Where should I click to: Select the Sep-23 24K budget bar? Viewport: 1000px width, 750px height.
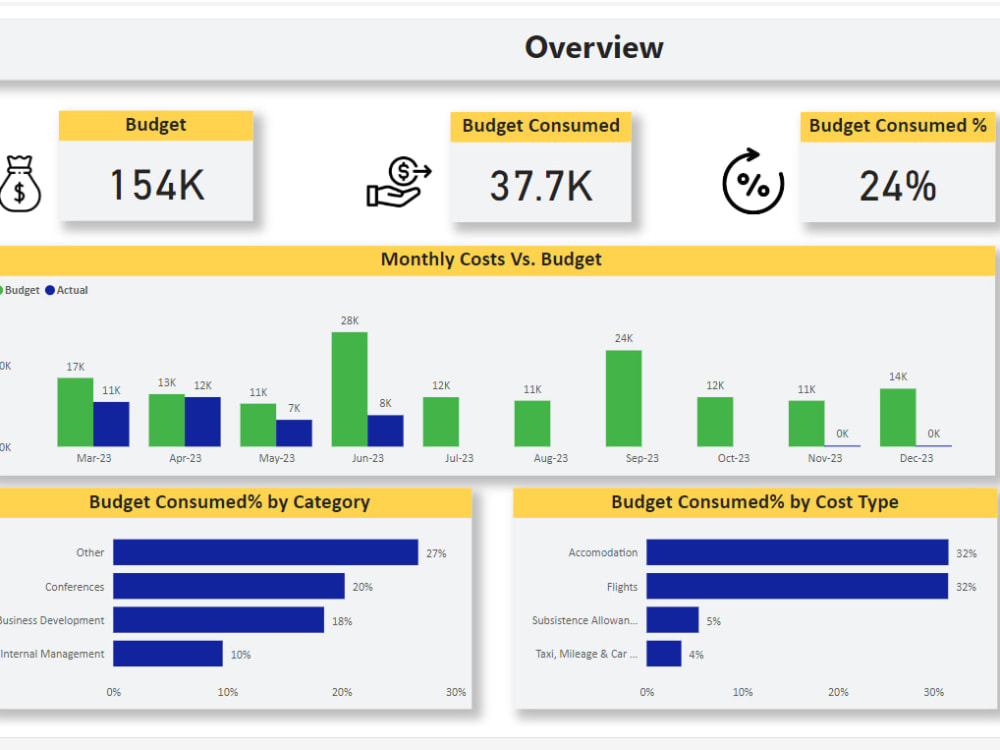[x=623, y=400]
